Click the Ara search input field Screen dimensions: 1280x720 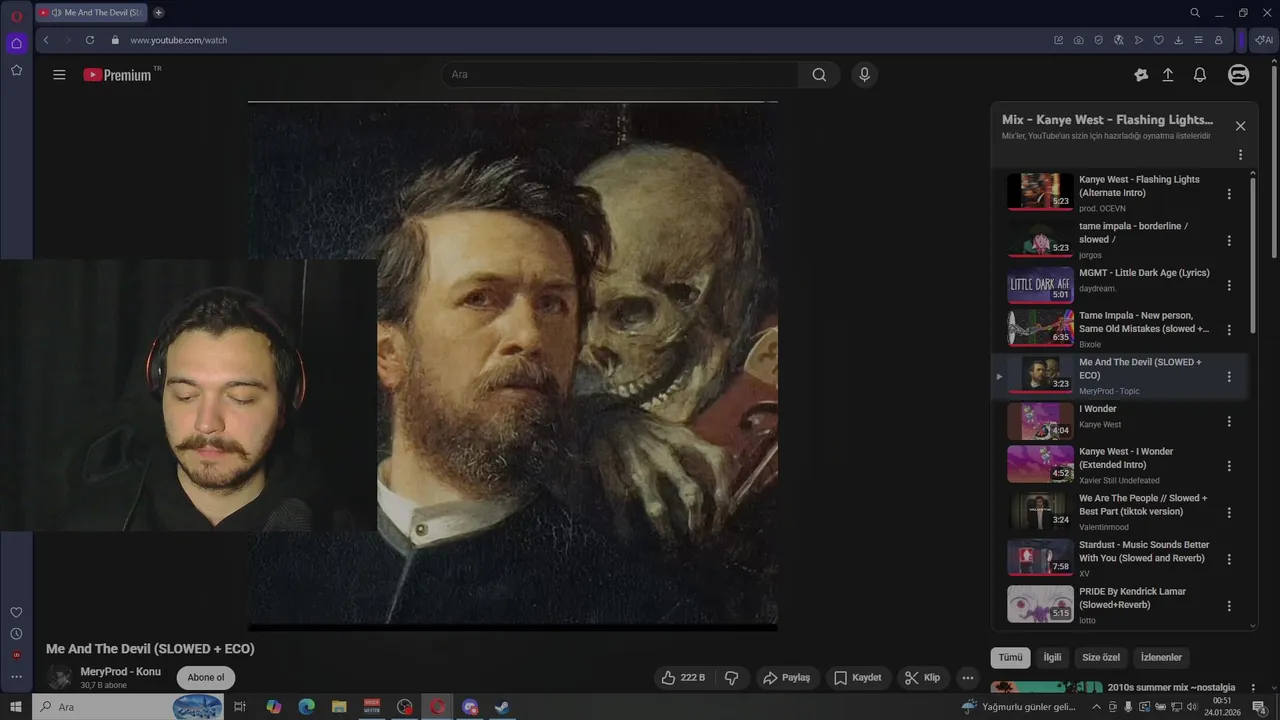point(620,75)
